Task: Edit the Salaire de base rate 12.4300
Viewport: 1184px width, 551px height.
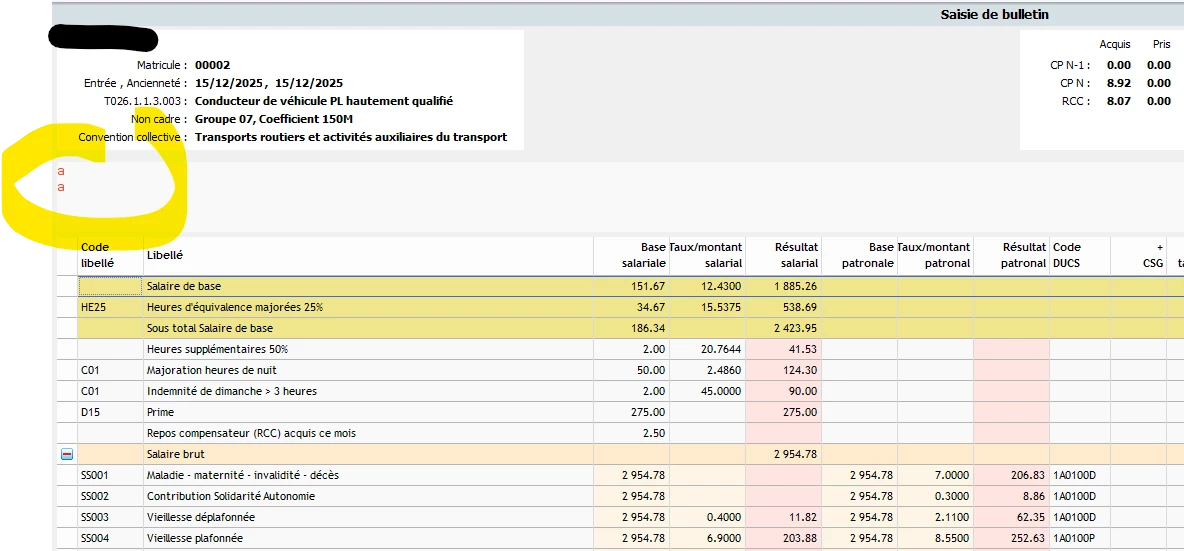Action: click(x=720, y=286)
